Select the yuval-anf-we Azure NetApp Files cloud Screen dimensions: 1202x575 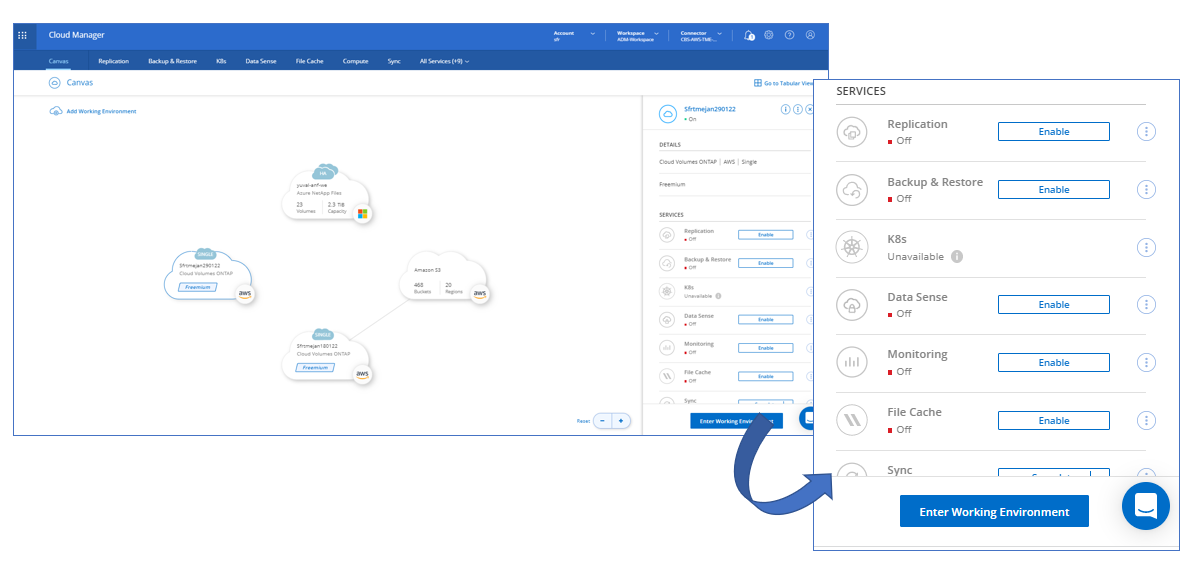[327, 193]
